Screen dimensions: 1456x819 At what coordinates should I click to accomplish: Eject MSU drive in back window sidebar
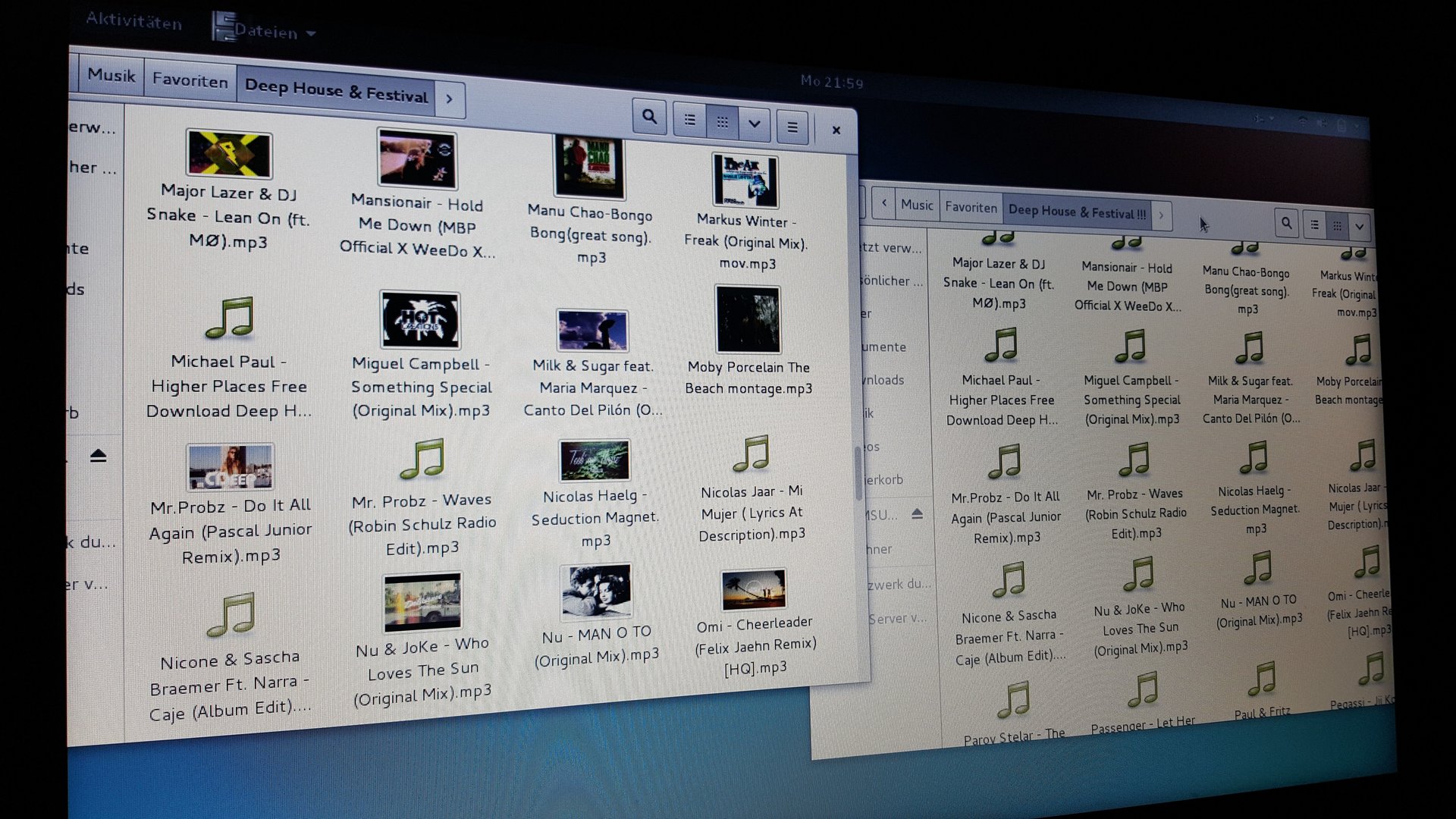[917, 514]
